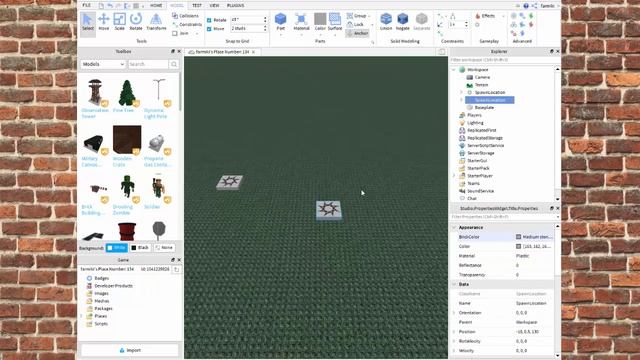
Task: Expand the StarterPlayer node in Explorer
Action: pyautogui.click(x=453, y=176)
